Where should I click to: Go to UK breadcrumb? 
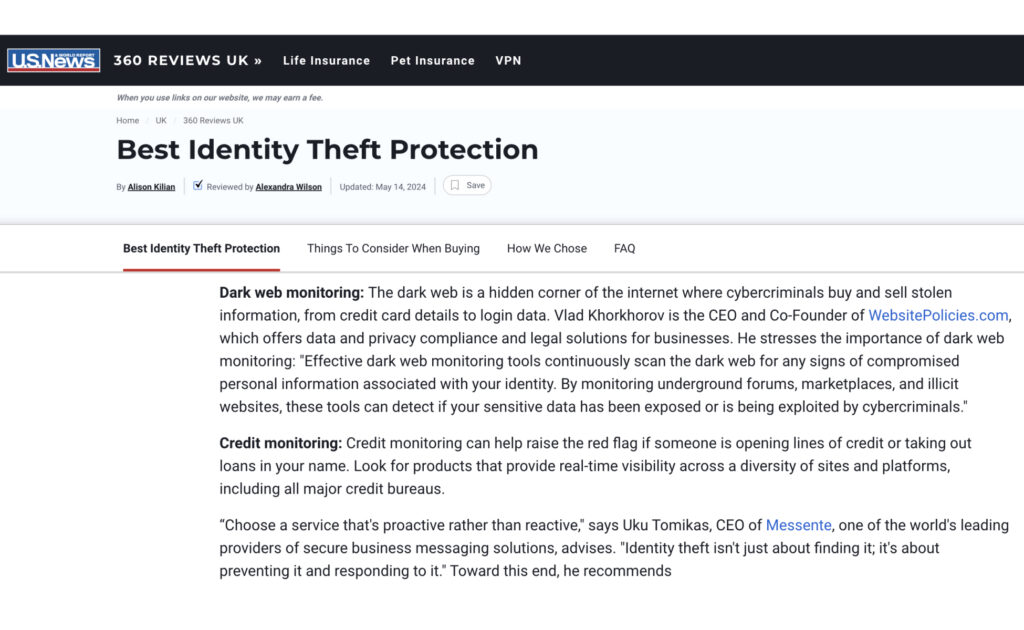click(161, 120)
